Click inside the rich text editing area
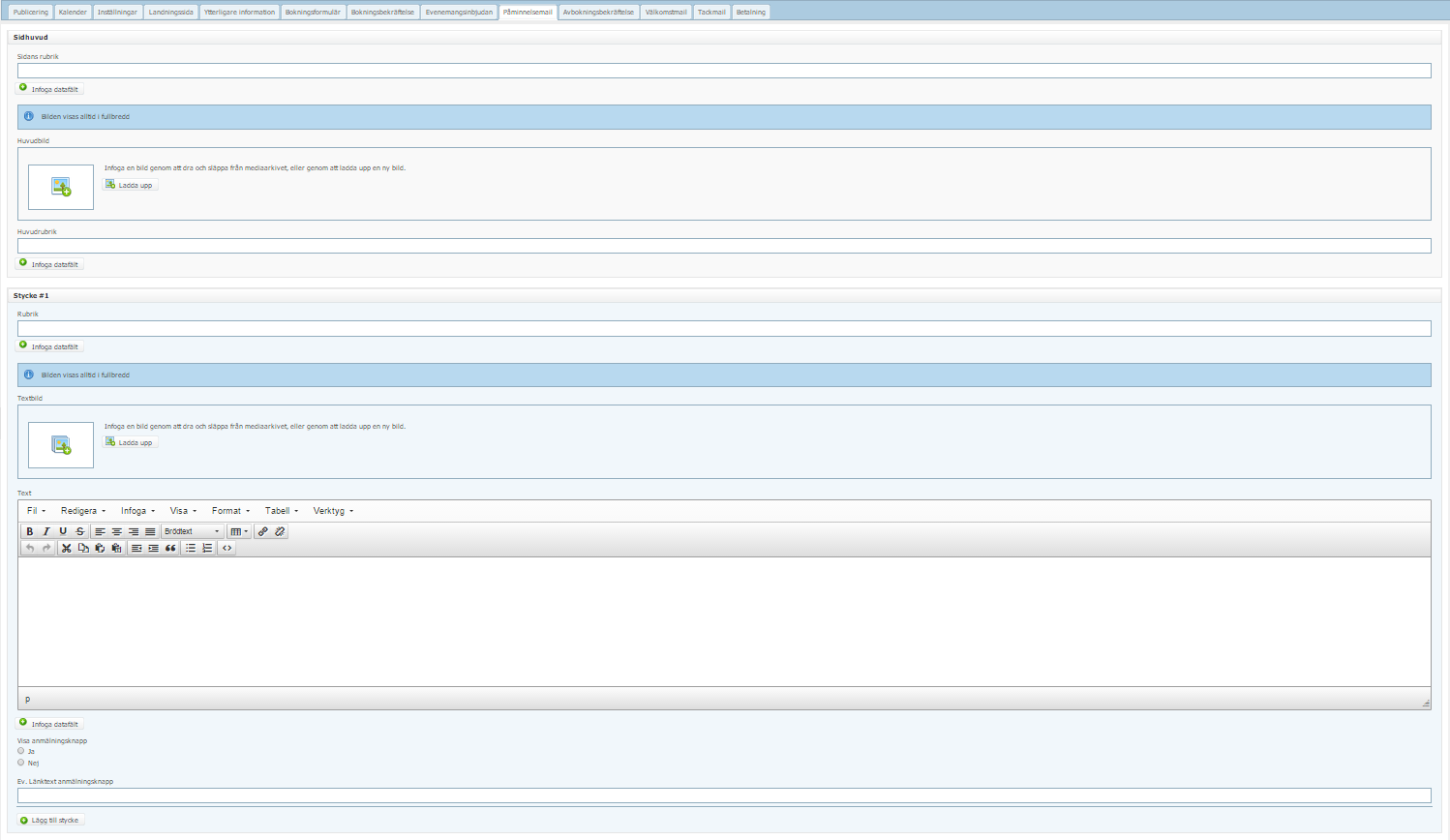Image resolution: width=1450 pixels, height=840 pixels. (724, 622)
